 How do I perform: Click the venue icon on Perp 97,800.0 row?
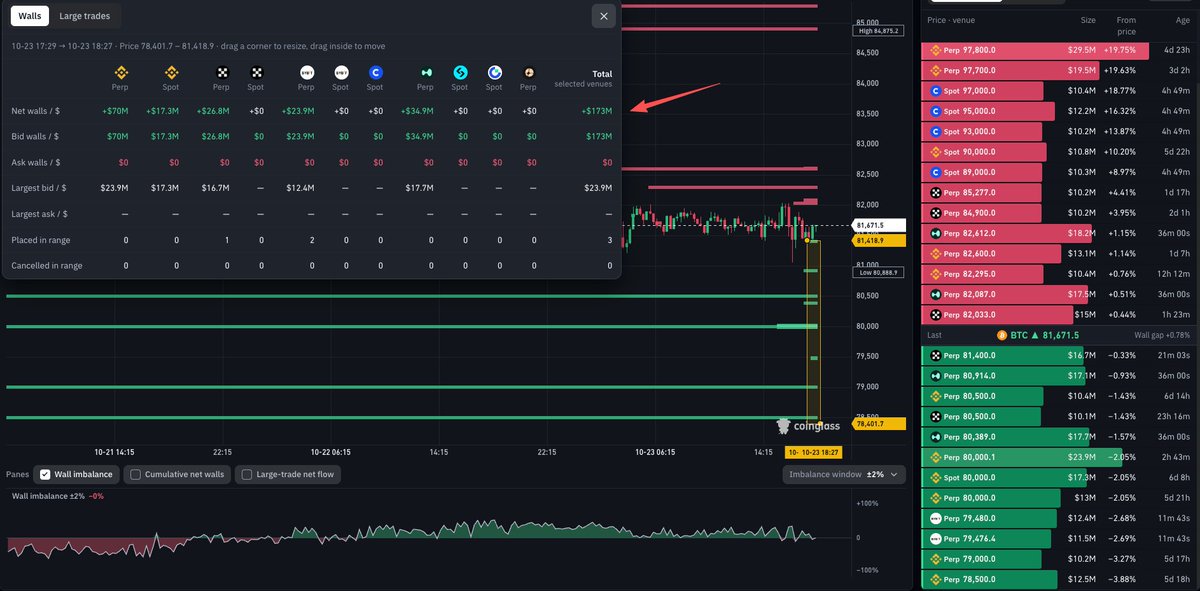point(937,49)
